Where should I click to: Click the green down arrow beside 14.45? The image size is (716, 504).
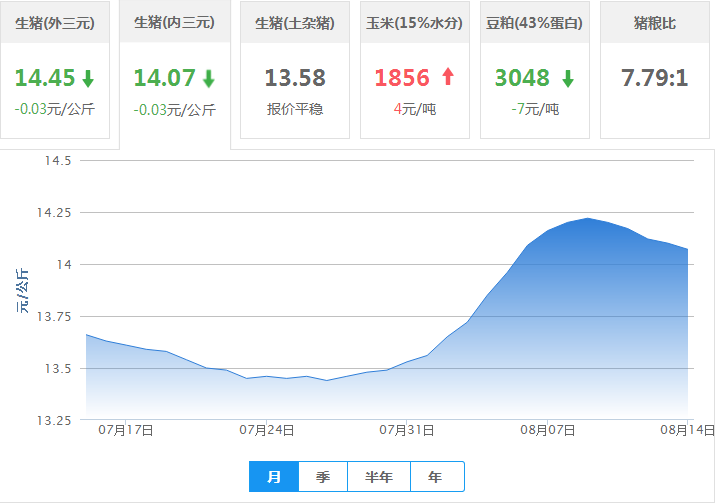(89, 78)
